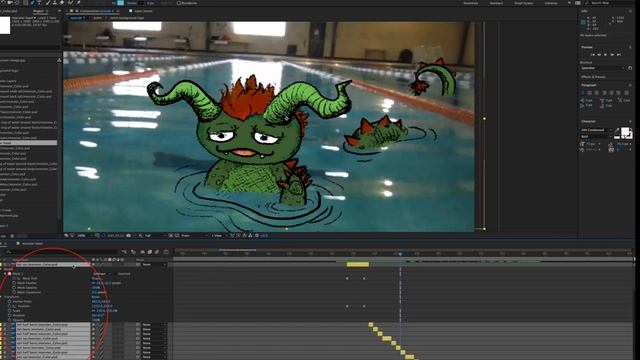Open the tool Stroke color swatch
The height and width of the screenshot is (360, 640).
click(x=141, y=2)
